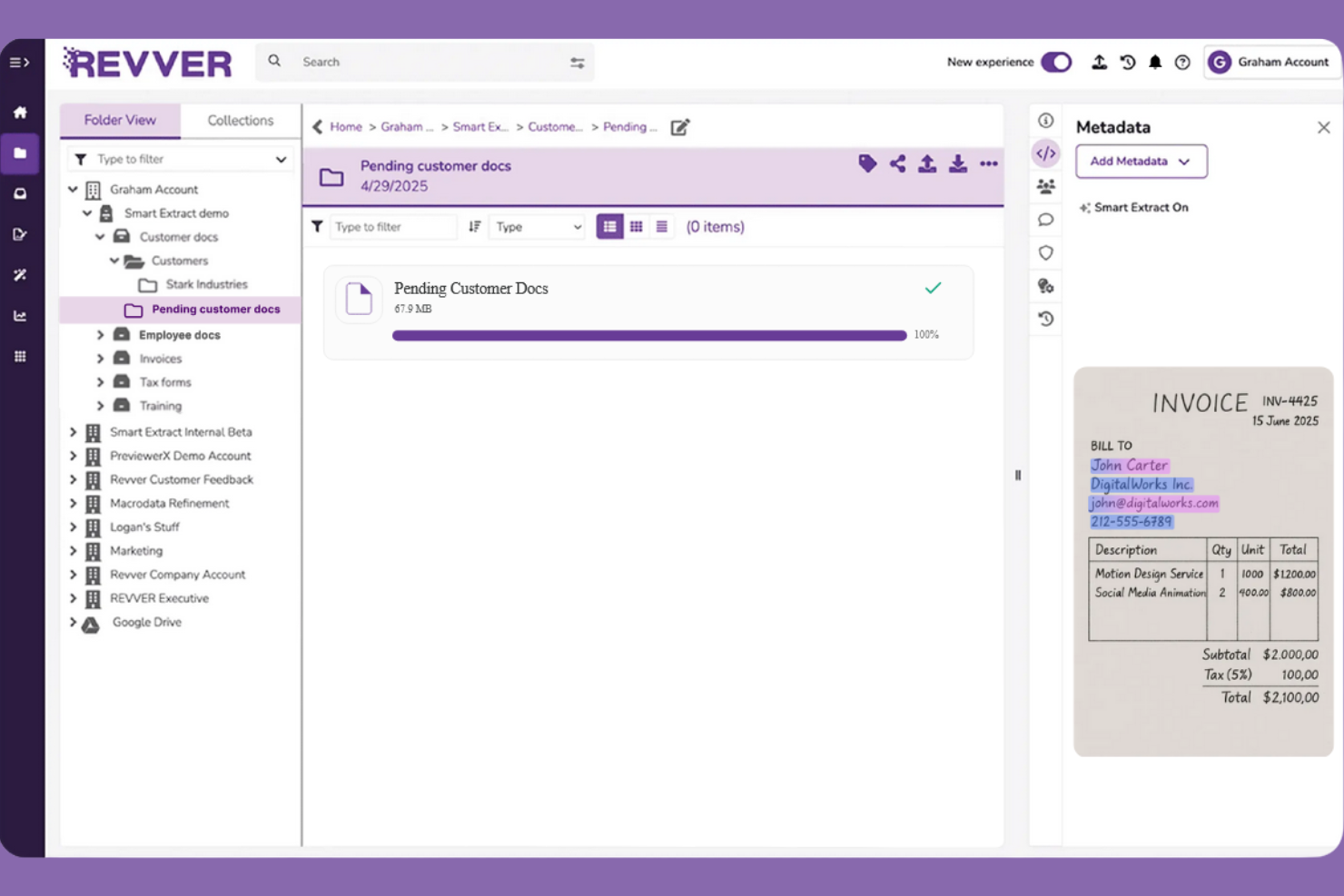Go to Graham breadcrumb link

pos(407,127)
